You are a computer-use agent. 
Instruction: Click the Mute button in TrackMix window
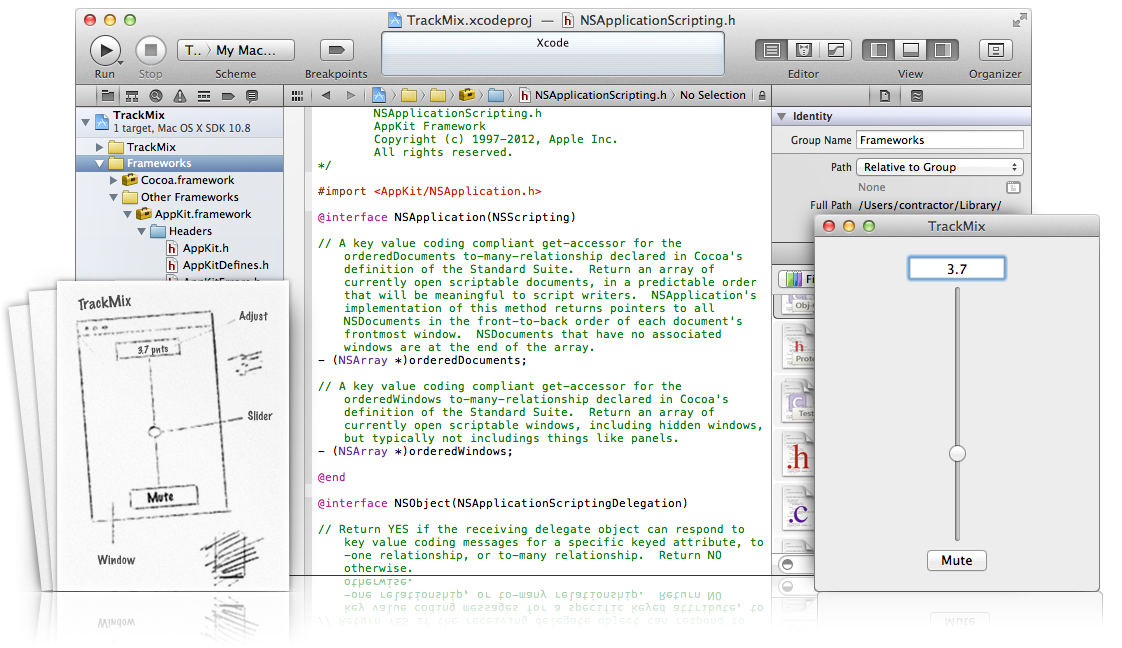[x=957, y=561]
